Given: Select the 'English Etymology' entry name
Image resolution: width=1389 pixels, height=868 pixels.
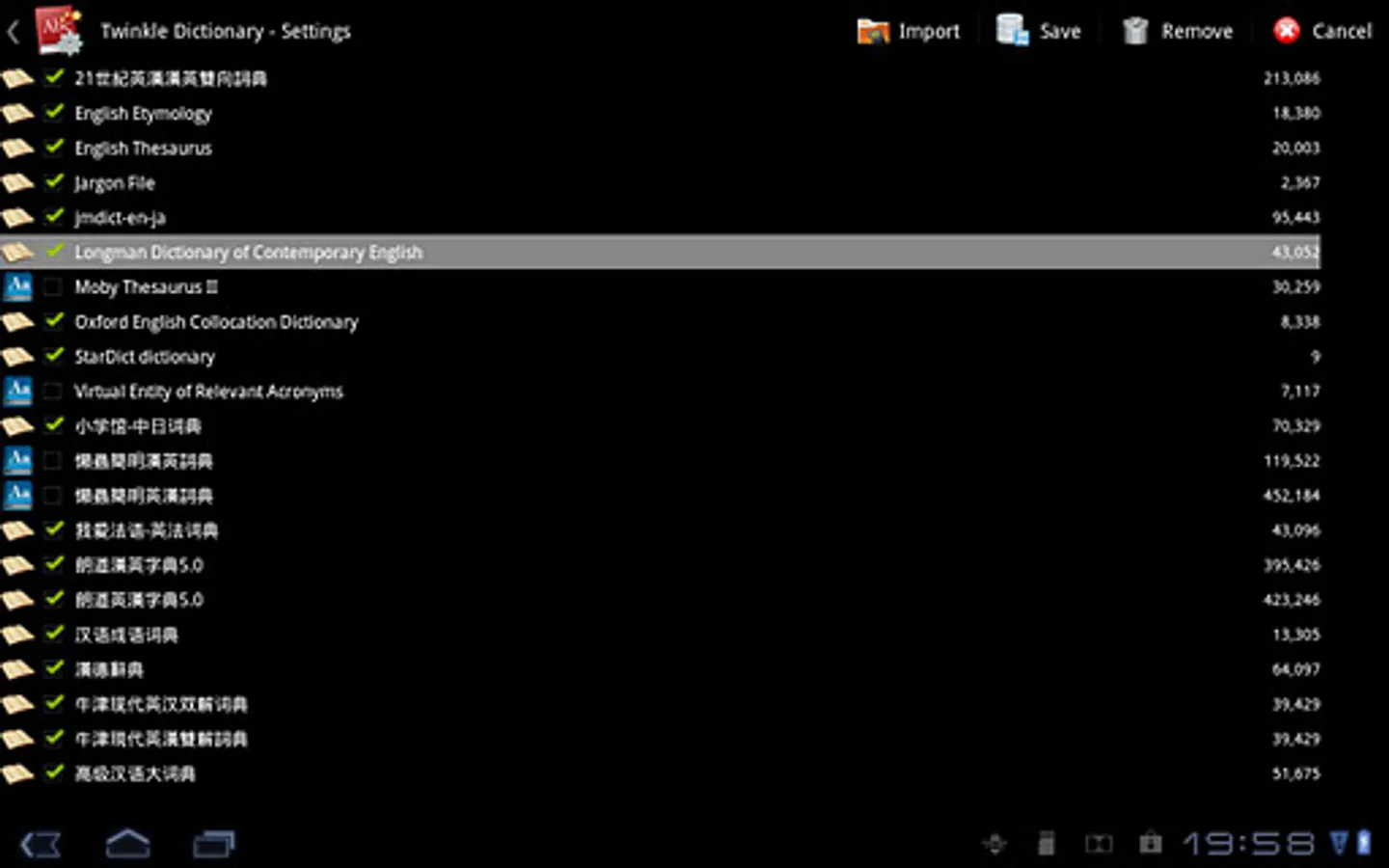Looking at the screenshot, I should pos(143,114).
